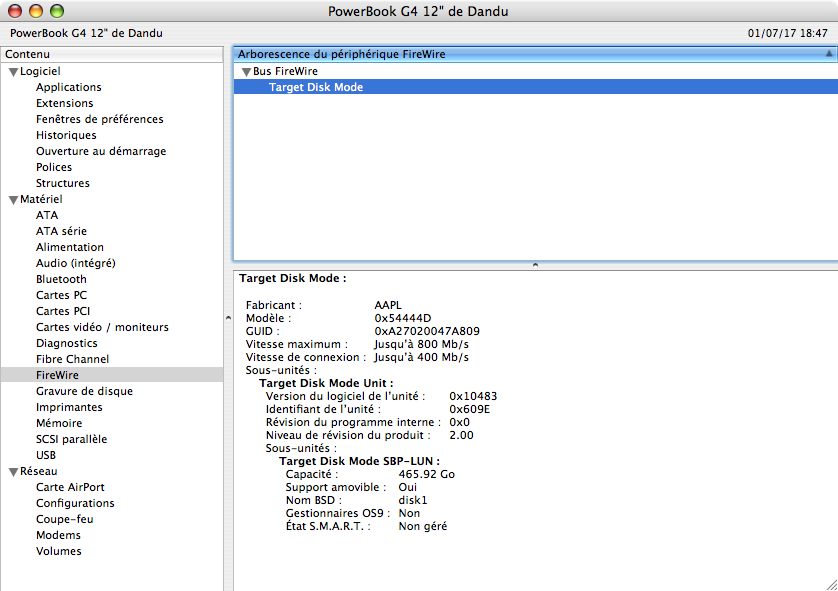Image resolution: width=838 pixels, height=591 pixels.
Task: Click the Nom BSD value disk1
Action: 413,501
